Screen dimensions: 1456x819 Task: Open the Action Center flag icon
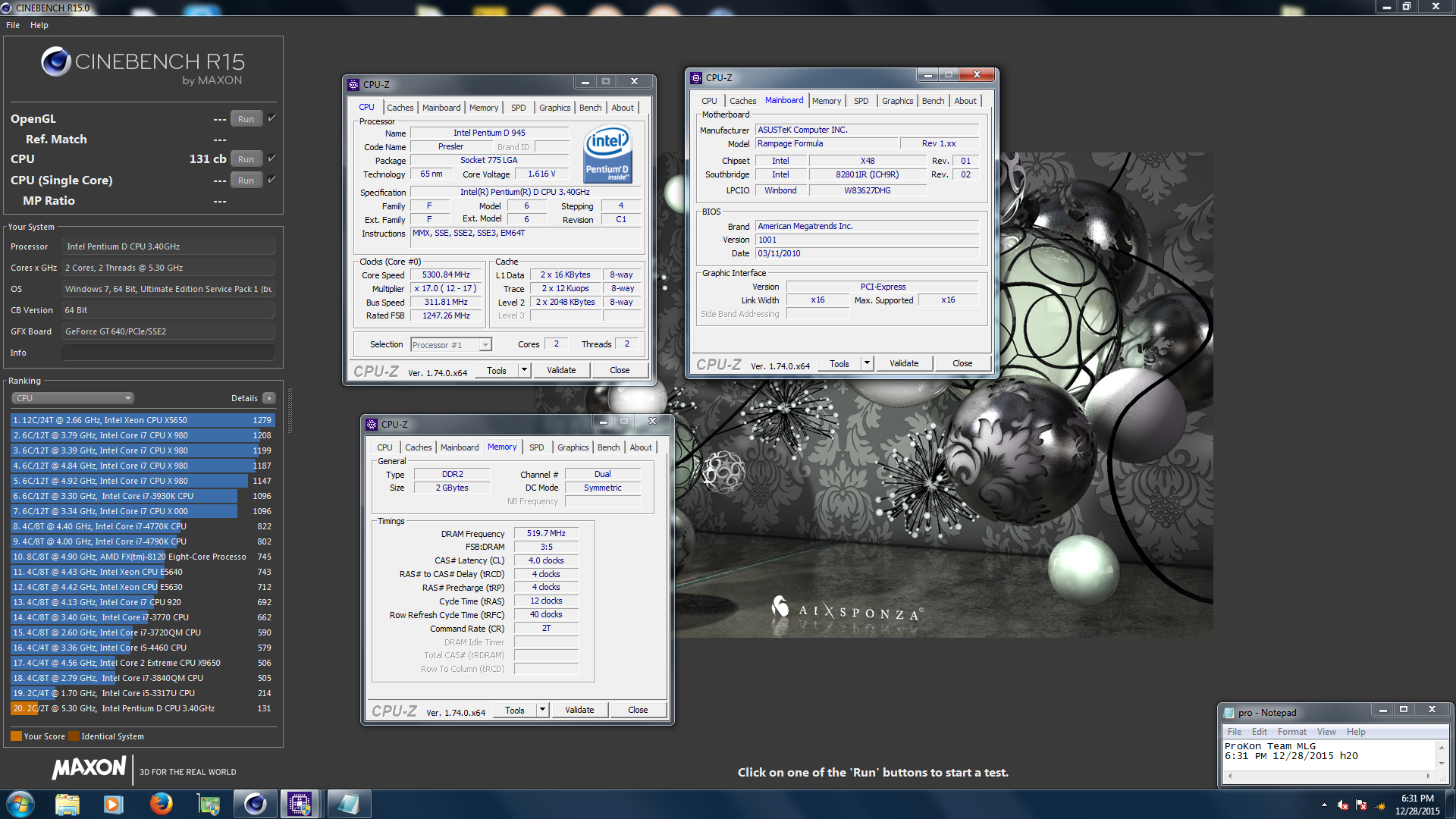1361,805
